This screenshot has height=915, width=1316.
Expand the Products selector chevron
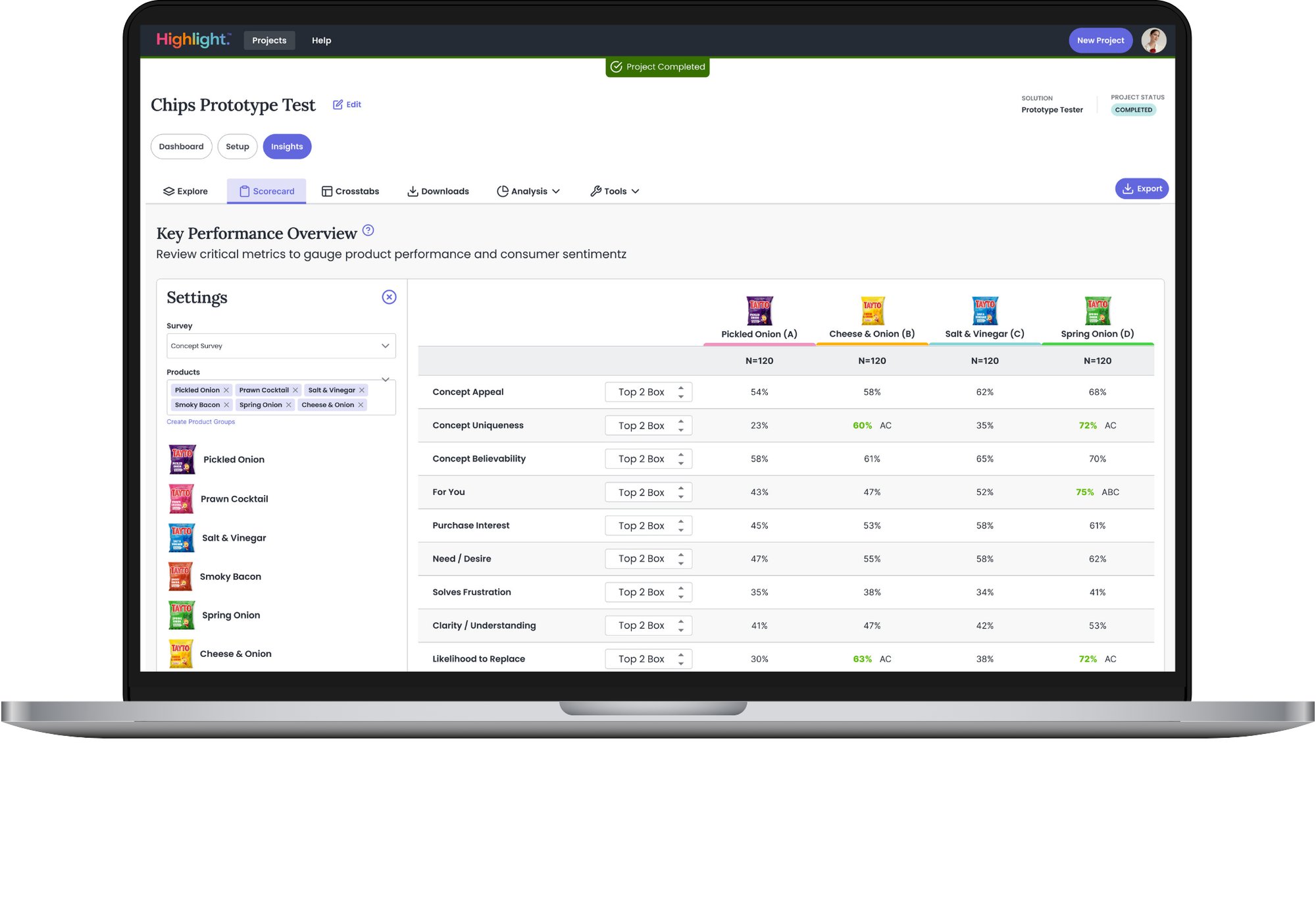(x=386, y=380)
